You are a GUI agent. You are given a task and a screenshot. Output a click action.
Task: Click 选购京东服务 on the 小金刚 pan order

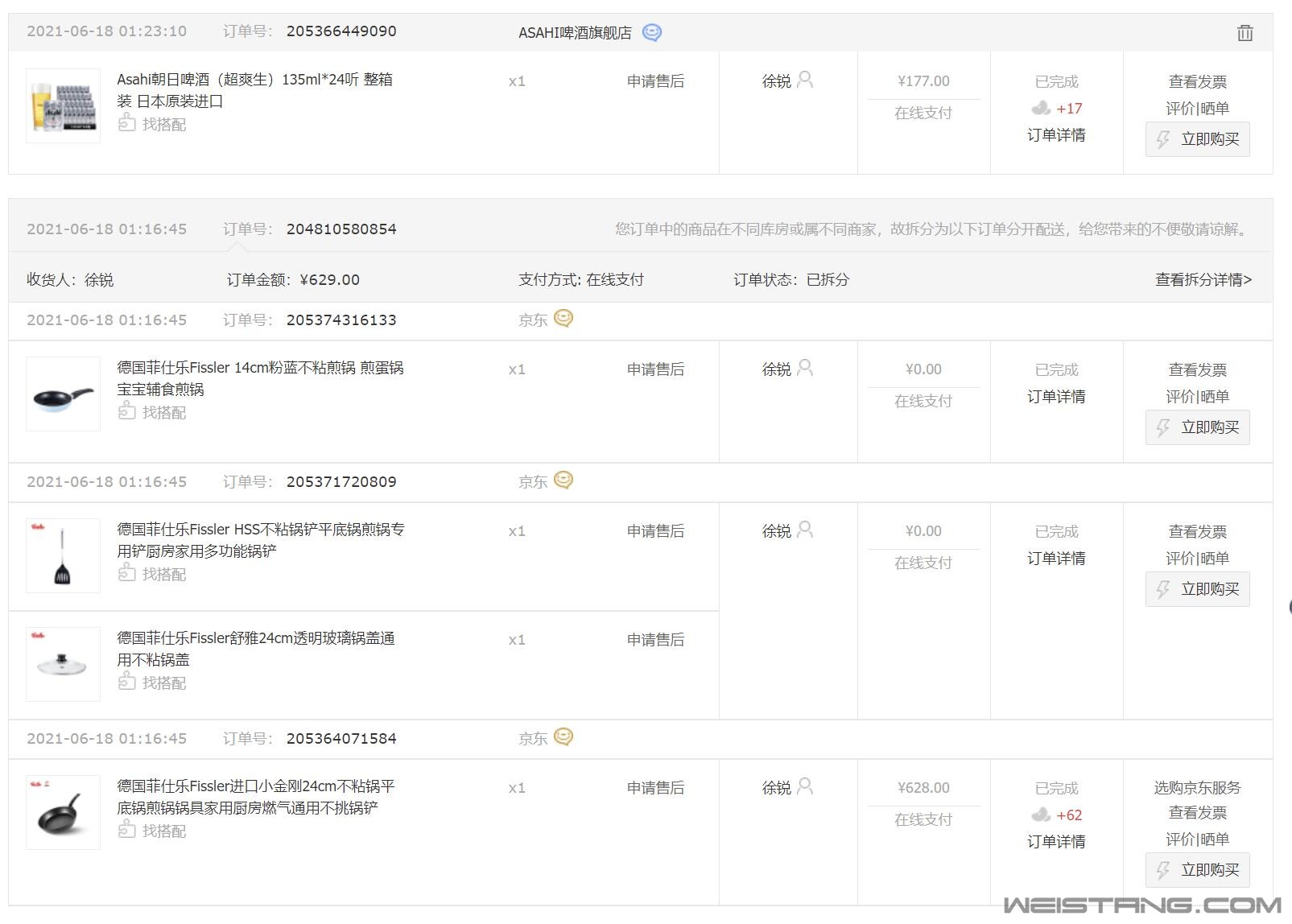tap(1198, 788)
